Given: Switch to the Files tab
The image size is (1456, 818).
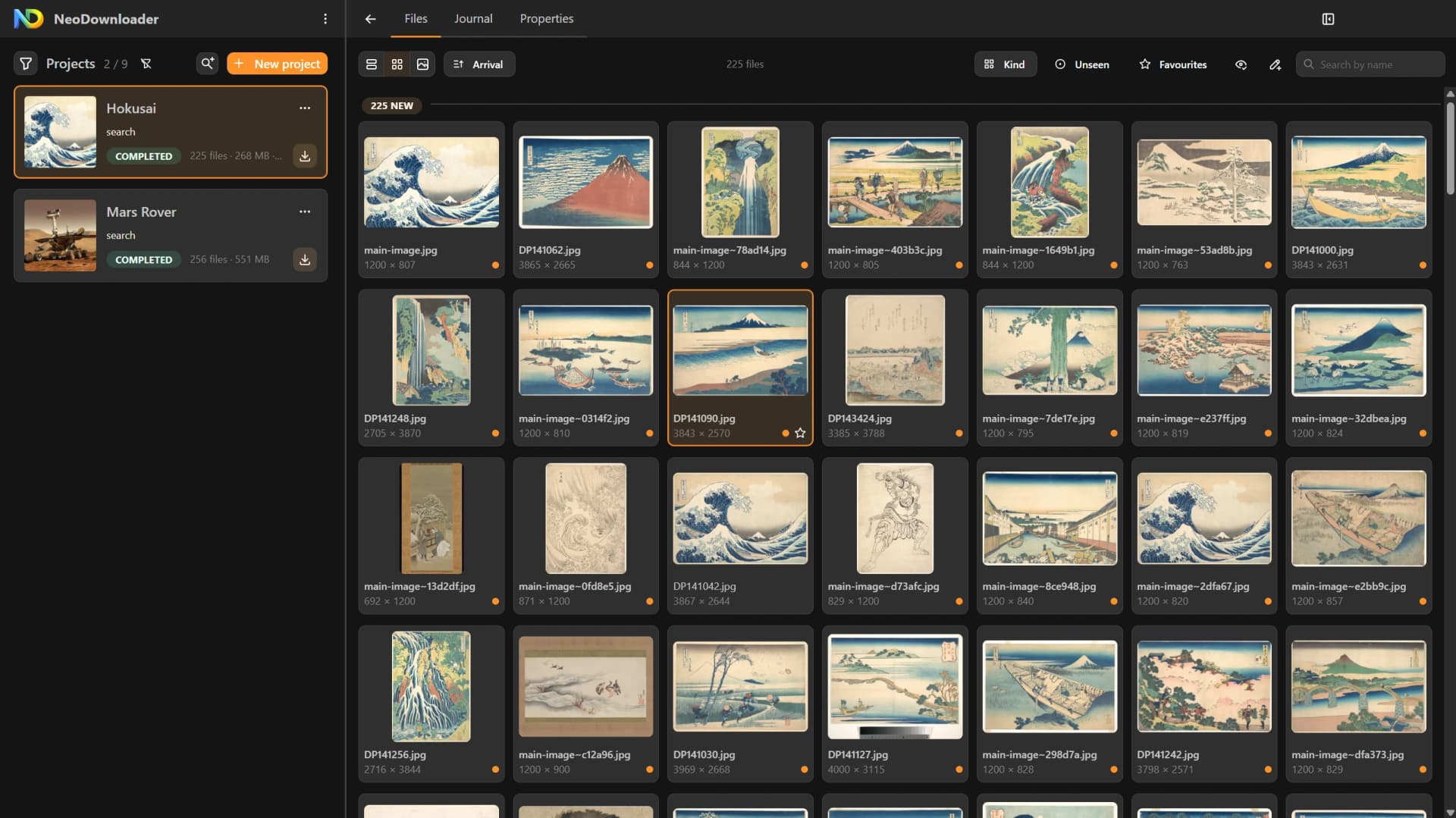Looking at the screenshot, I should point(416,19).
